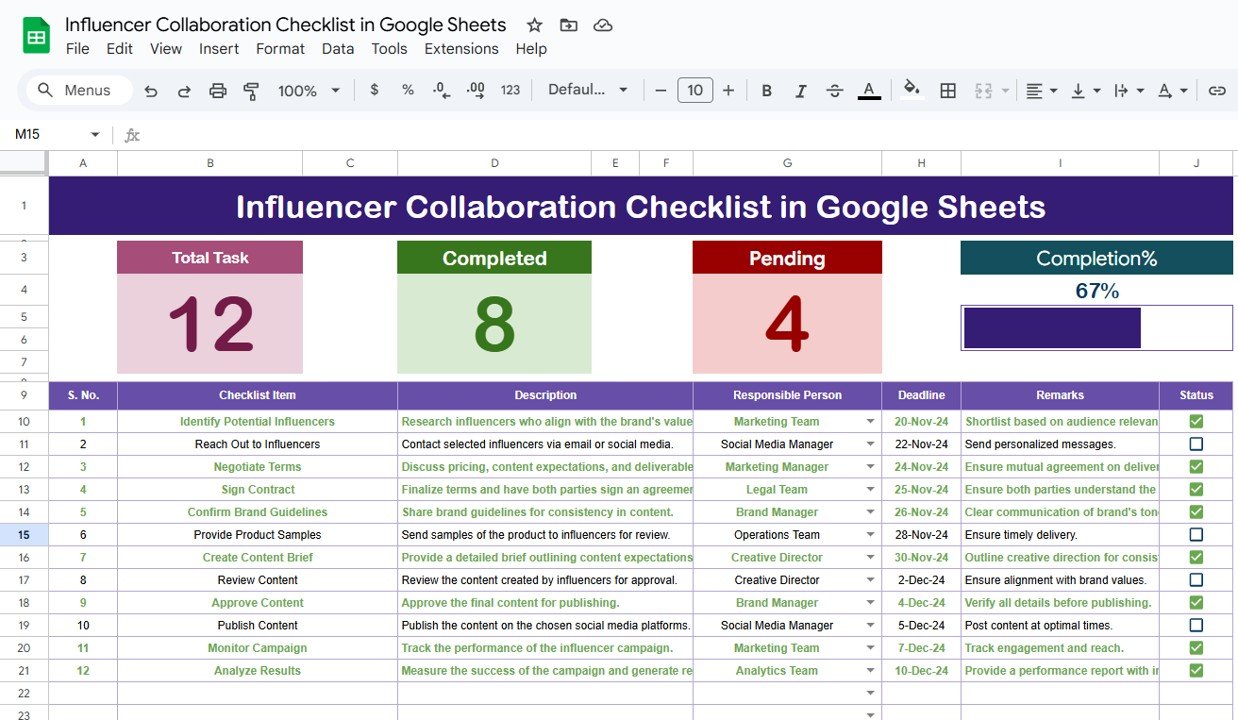Search the Menus box
Image resolution: width=1238 pixels, height=720 pixels.
click(79, 91)
